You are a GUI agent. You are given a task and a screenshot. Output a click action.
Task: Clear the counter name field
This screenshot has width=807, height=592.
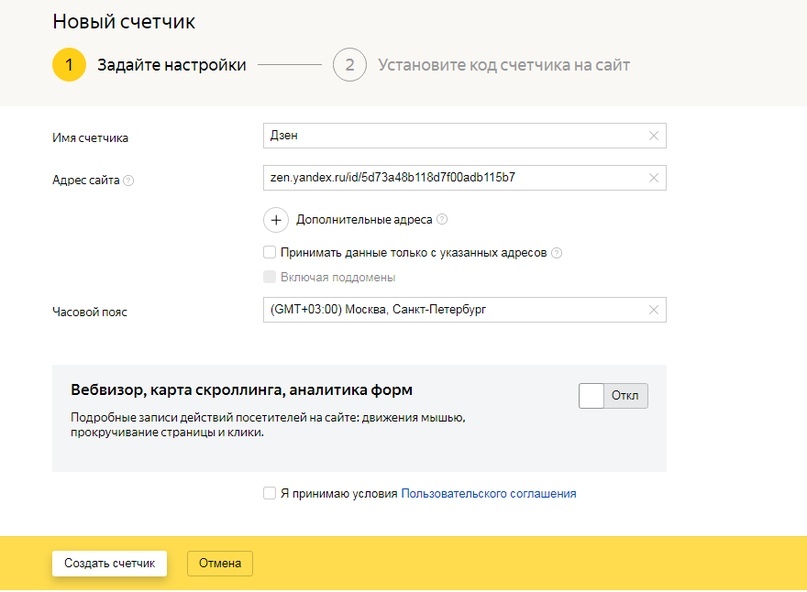click(x=654, y=136)
